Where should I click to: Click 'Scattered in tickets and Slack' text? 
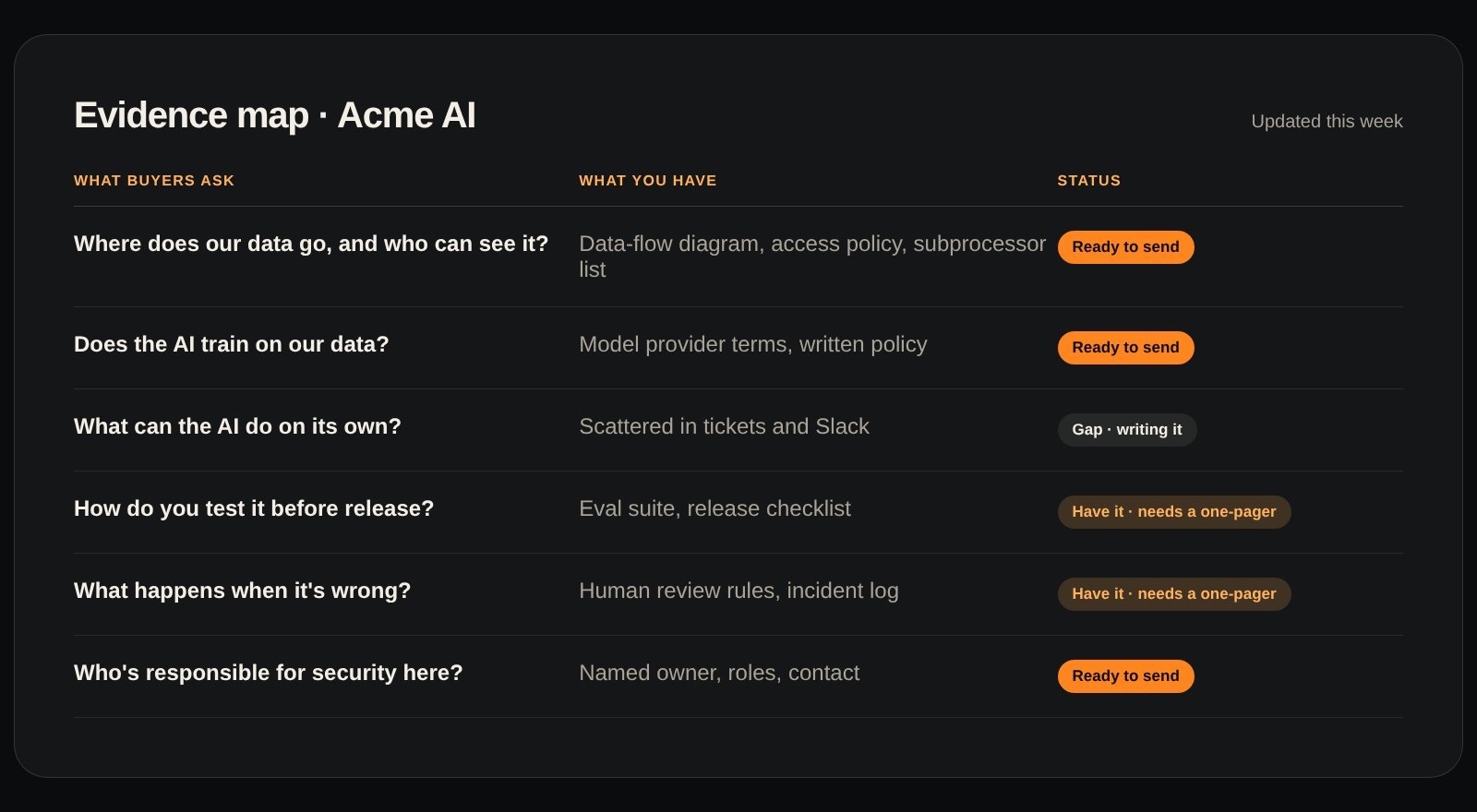(724, 426)
